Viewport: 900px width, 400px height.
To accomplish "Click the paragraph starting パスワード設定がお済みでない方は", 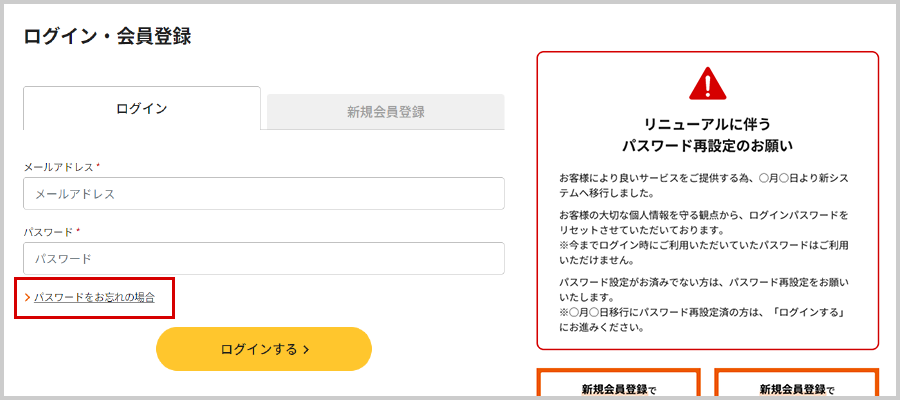I will point(704,290).
